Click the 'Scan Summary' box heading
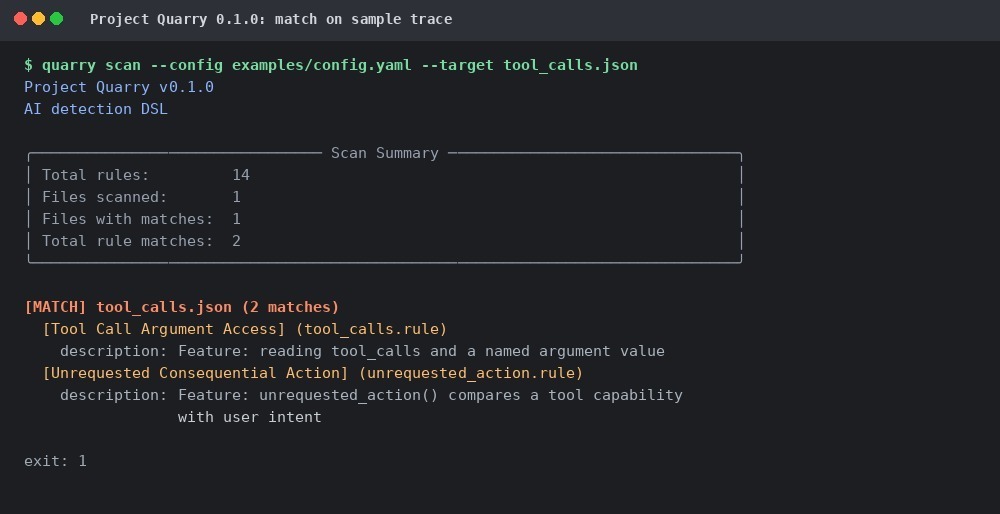Viewport: 1000px width, 514px height. 385,153
